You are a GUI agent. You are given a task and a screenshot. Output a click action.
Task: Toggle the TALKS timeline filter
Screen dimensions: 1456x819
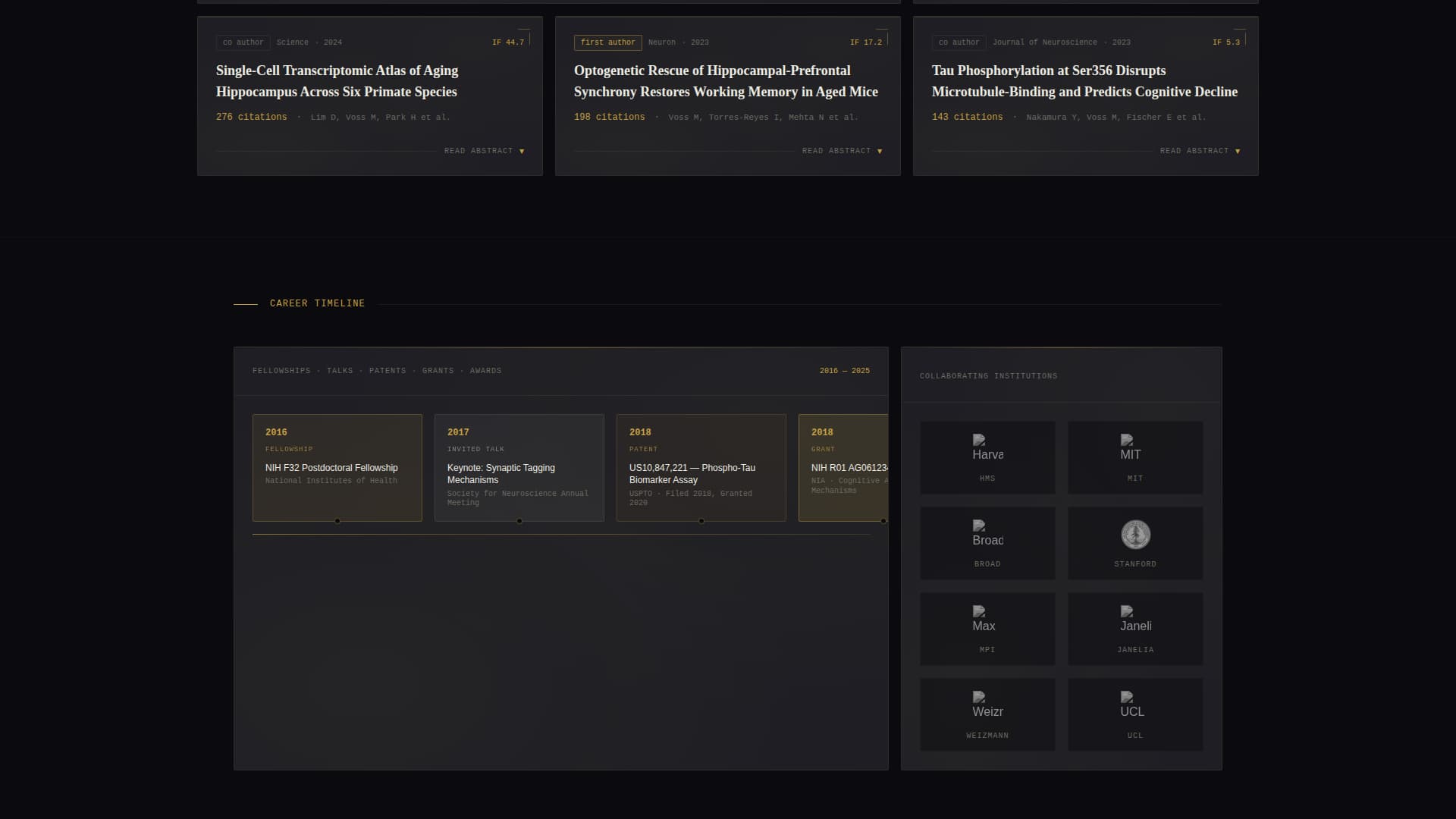tap(340, 371)
